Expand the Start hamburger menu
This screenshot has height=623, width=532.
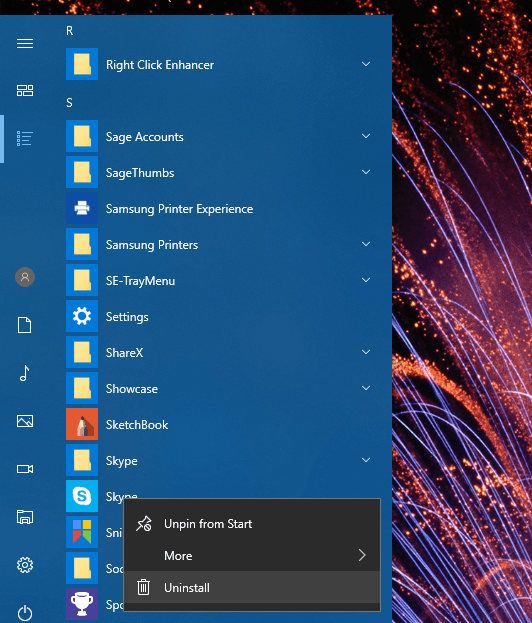25,43
